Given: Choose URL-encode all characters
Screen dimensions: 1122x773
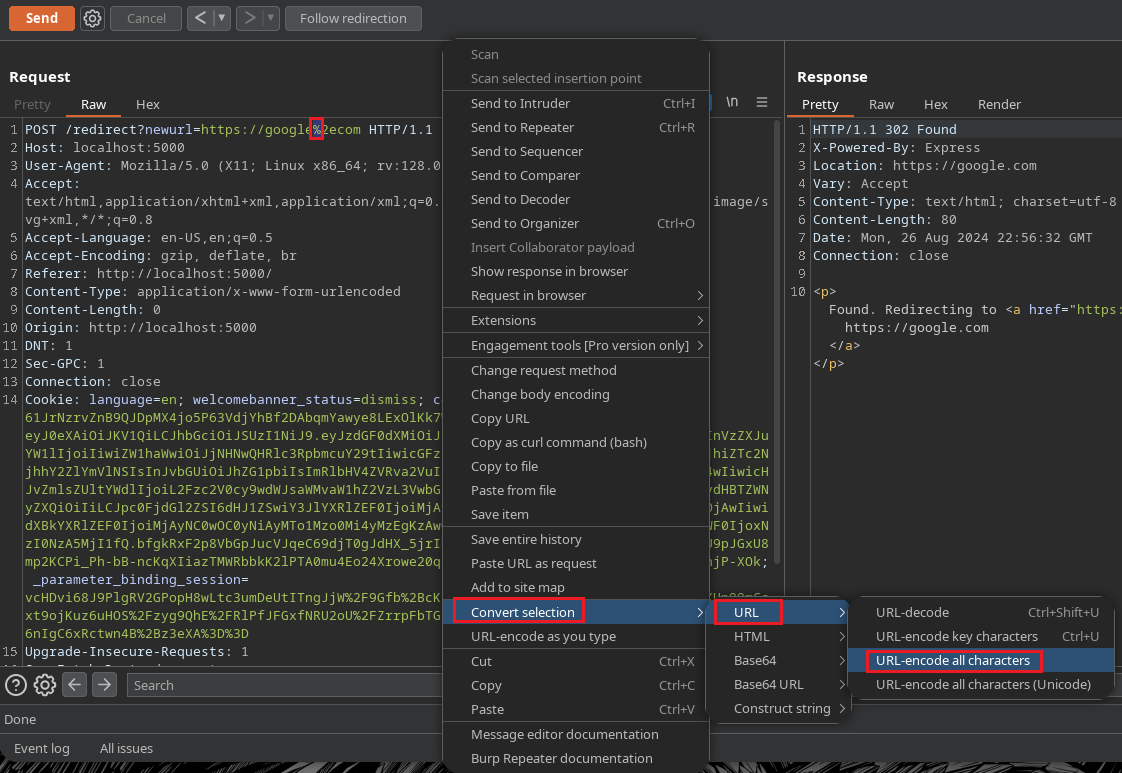Looking at the screenshot, I should point(952,660).
